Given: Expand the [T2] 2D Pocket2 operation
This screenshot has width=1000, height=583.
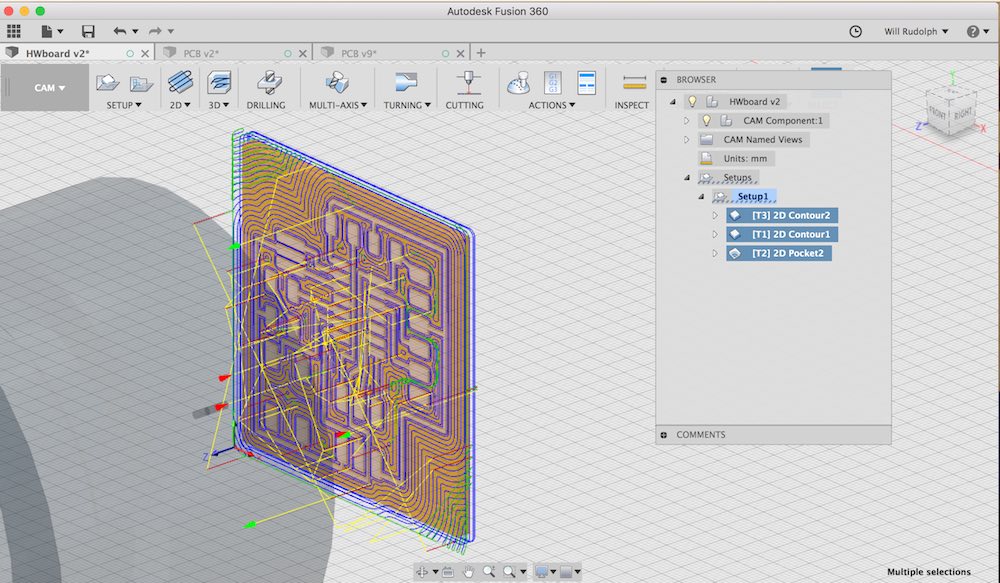Looking at the screenshot, I should pos(715,253).
